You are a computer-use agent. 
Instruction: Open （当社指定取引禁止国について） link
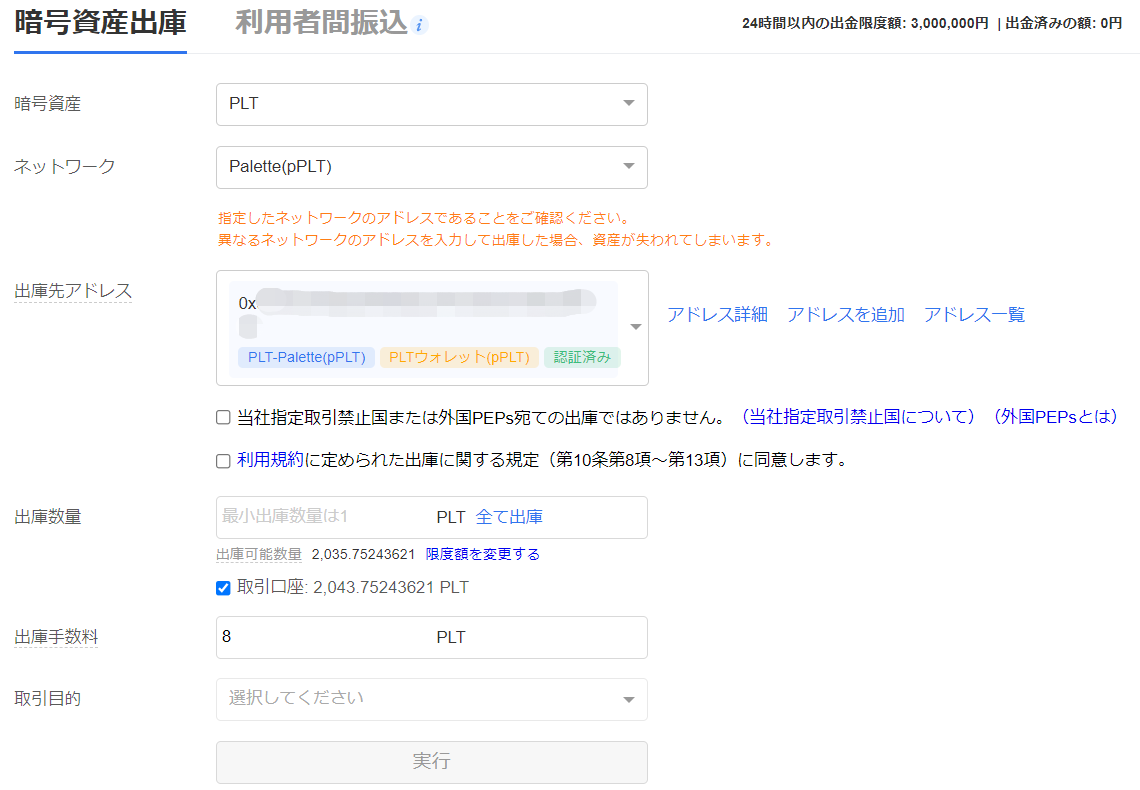[857, 417]
